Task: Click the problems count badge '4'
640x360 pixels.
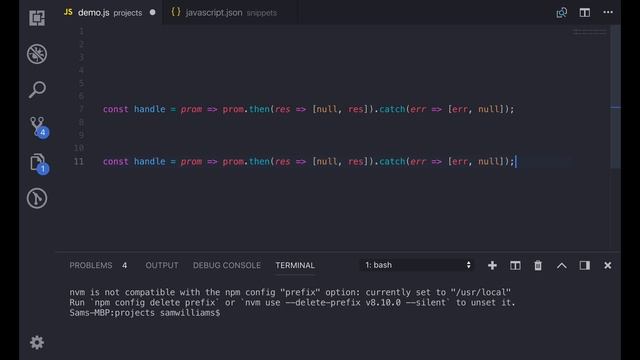Action: coord(124,265)
